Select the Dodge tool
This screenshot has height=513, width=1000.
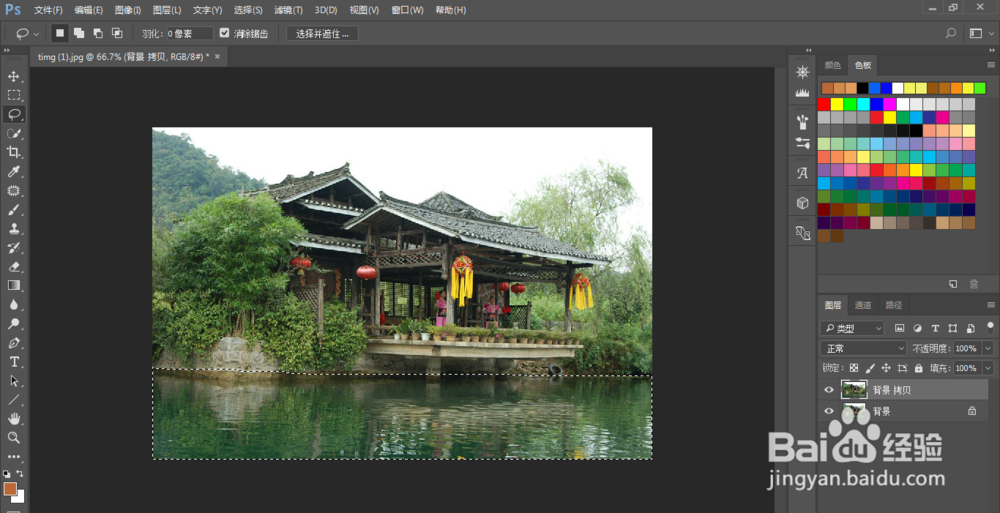[x=13, y=323]
